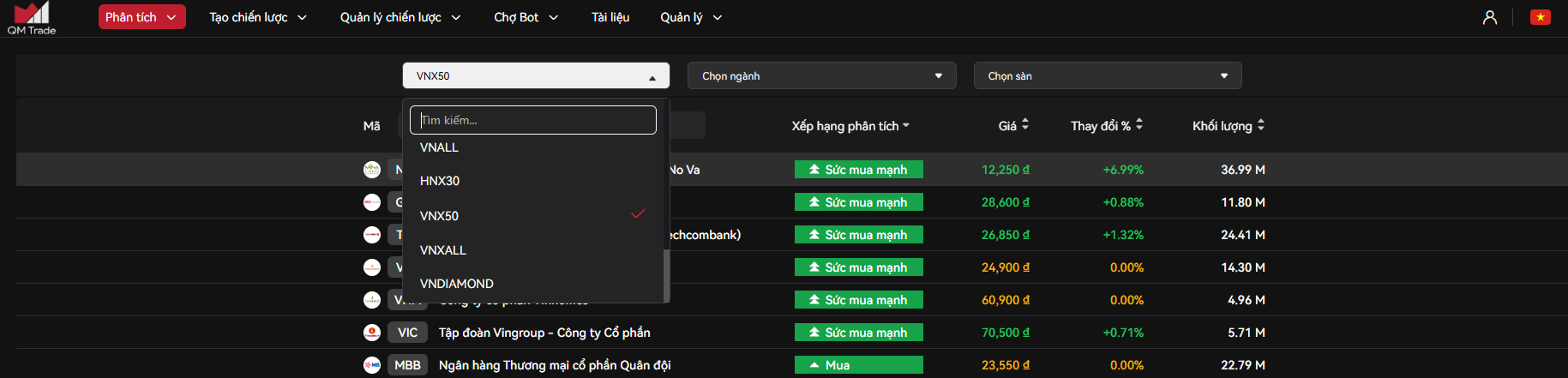Click the Tìm kiếm search field
The height and width of the screenshot is (378, 1568).
point(533,120)
